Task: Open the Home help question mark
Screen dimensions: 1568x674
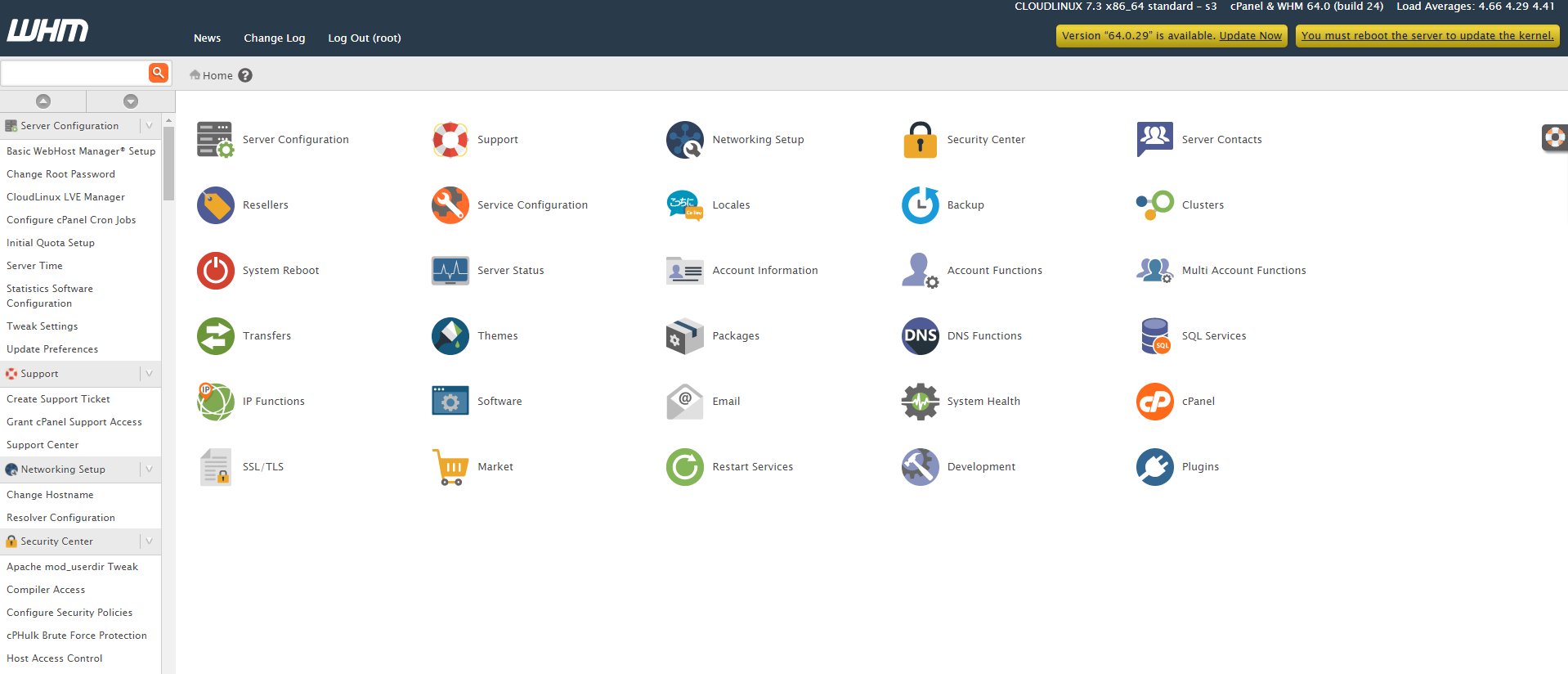Action: (x=245, y=75)
